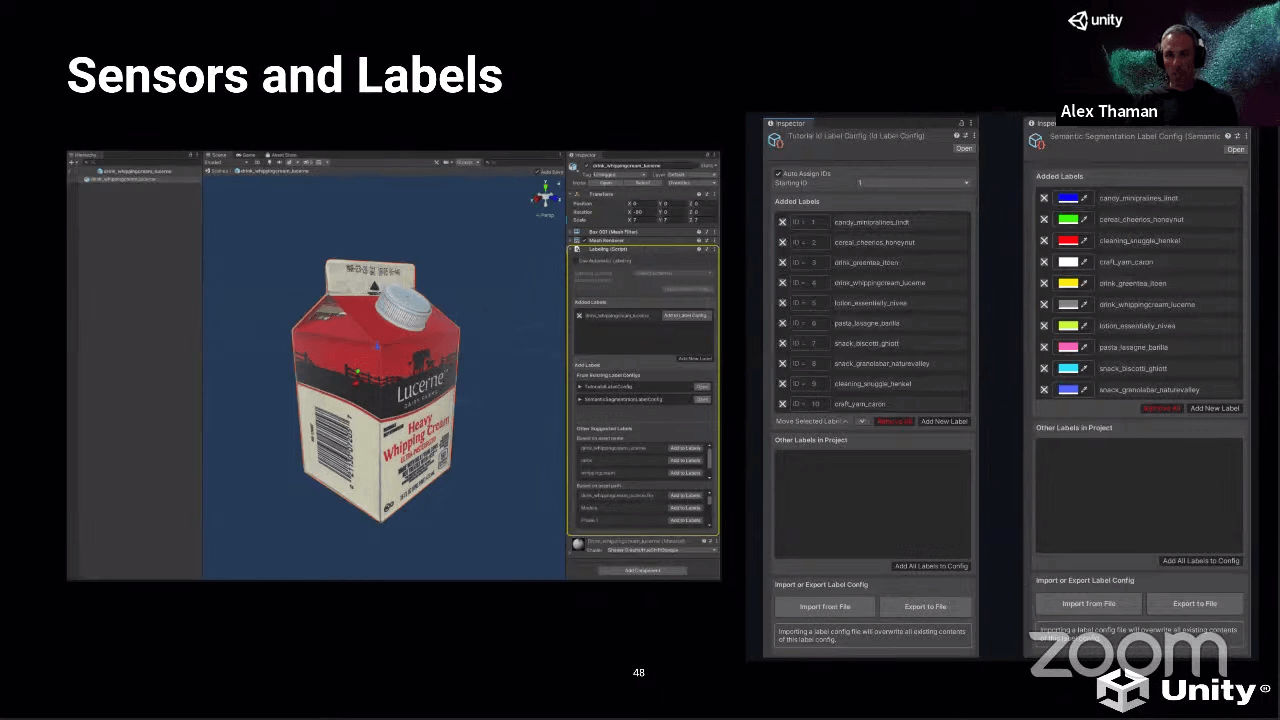Click Export to File in Semantic Segmentation config
1280x720 pixels.
(x=1195, y=603)
